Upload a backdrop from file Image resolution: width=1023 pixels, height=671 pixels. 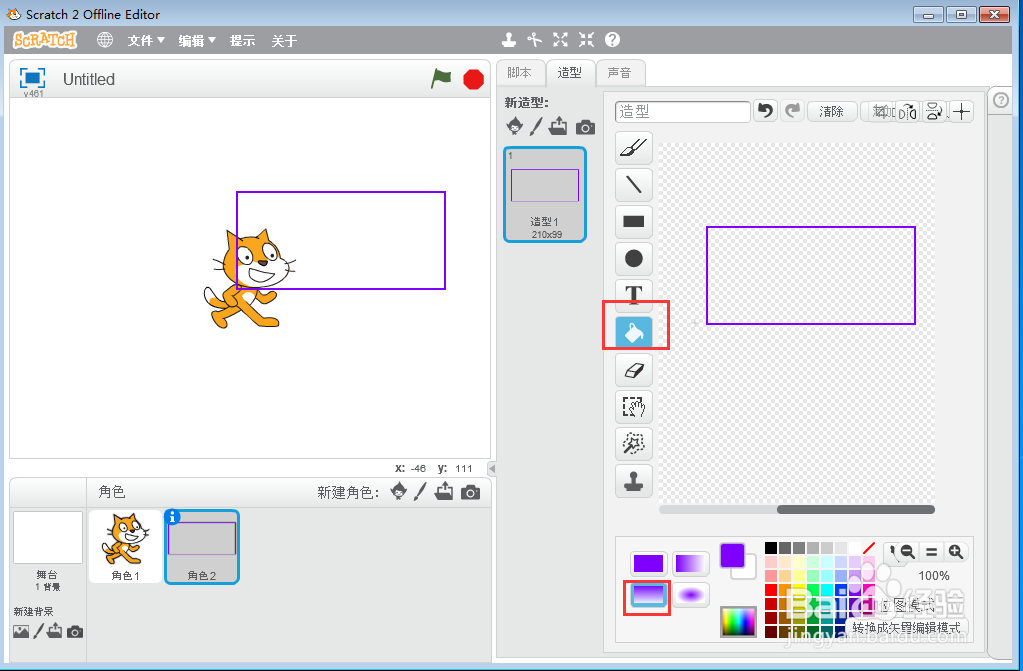point(55,631)
